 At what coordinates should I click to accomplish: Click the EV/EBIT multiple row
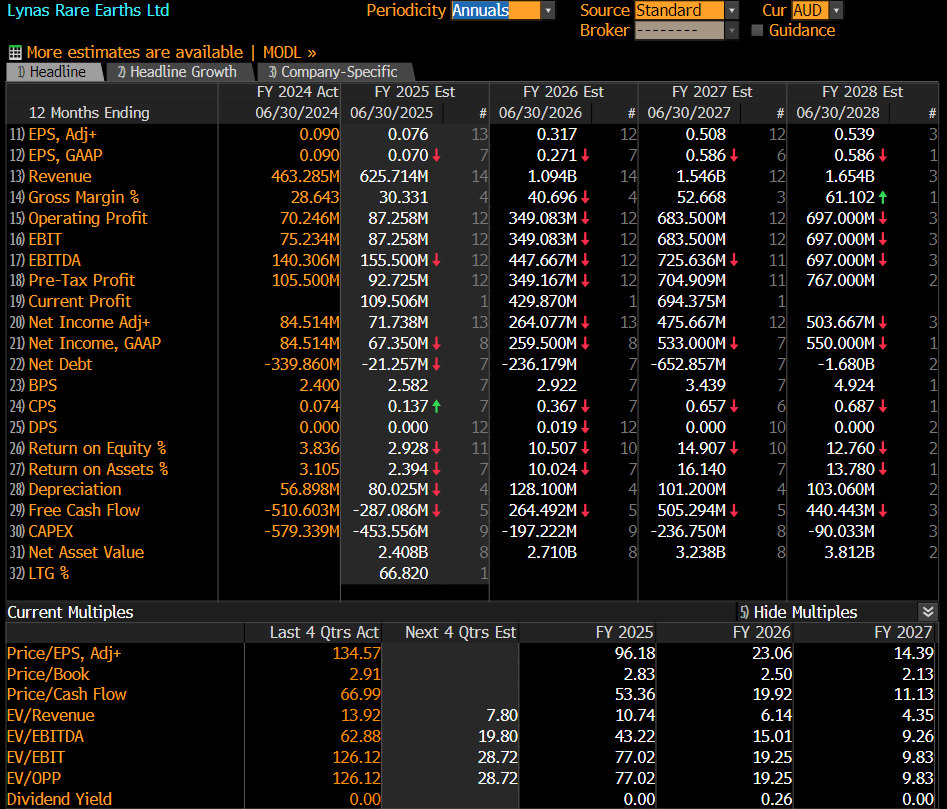[470, 757]
